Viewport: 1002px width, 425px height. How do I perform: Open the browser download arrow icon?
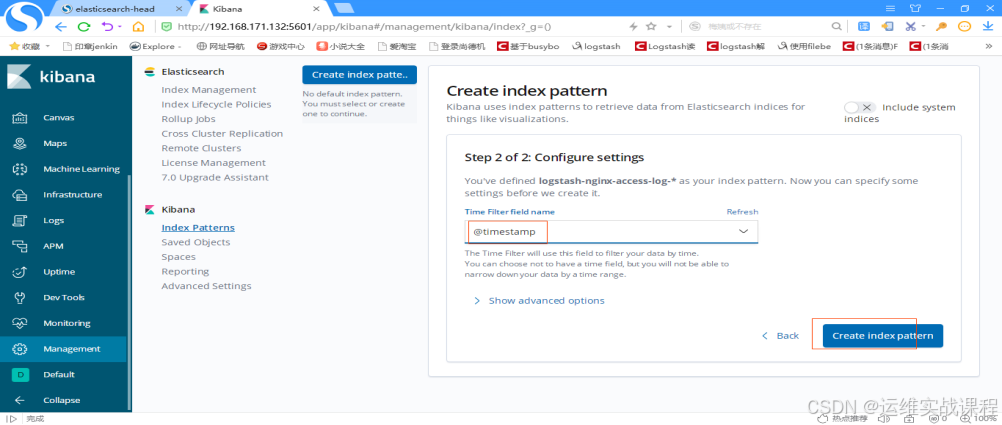click(x=987, y=27)
